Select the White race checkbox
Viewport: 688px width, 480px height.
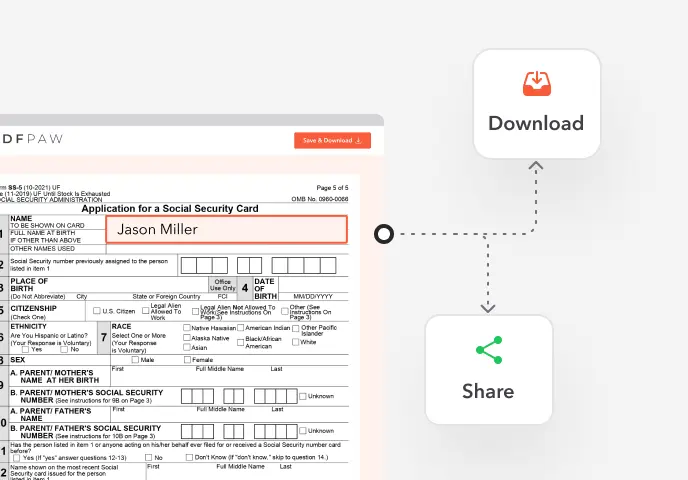point(296,341)
